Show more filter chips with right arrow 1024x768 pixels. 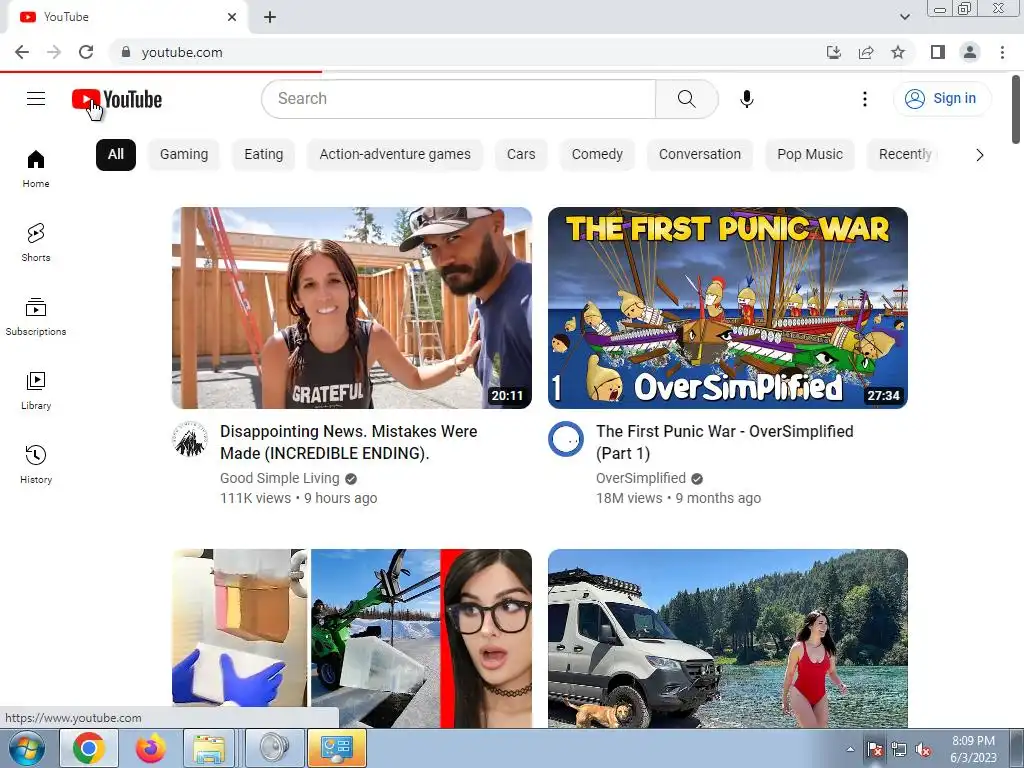point(979,155)
